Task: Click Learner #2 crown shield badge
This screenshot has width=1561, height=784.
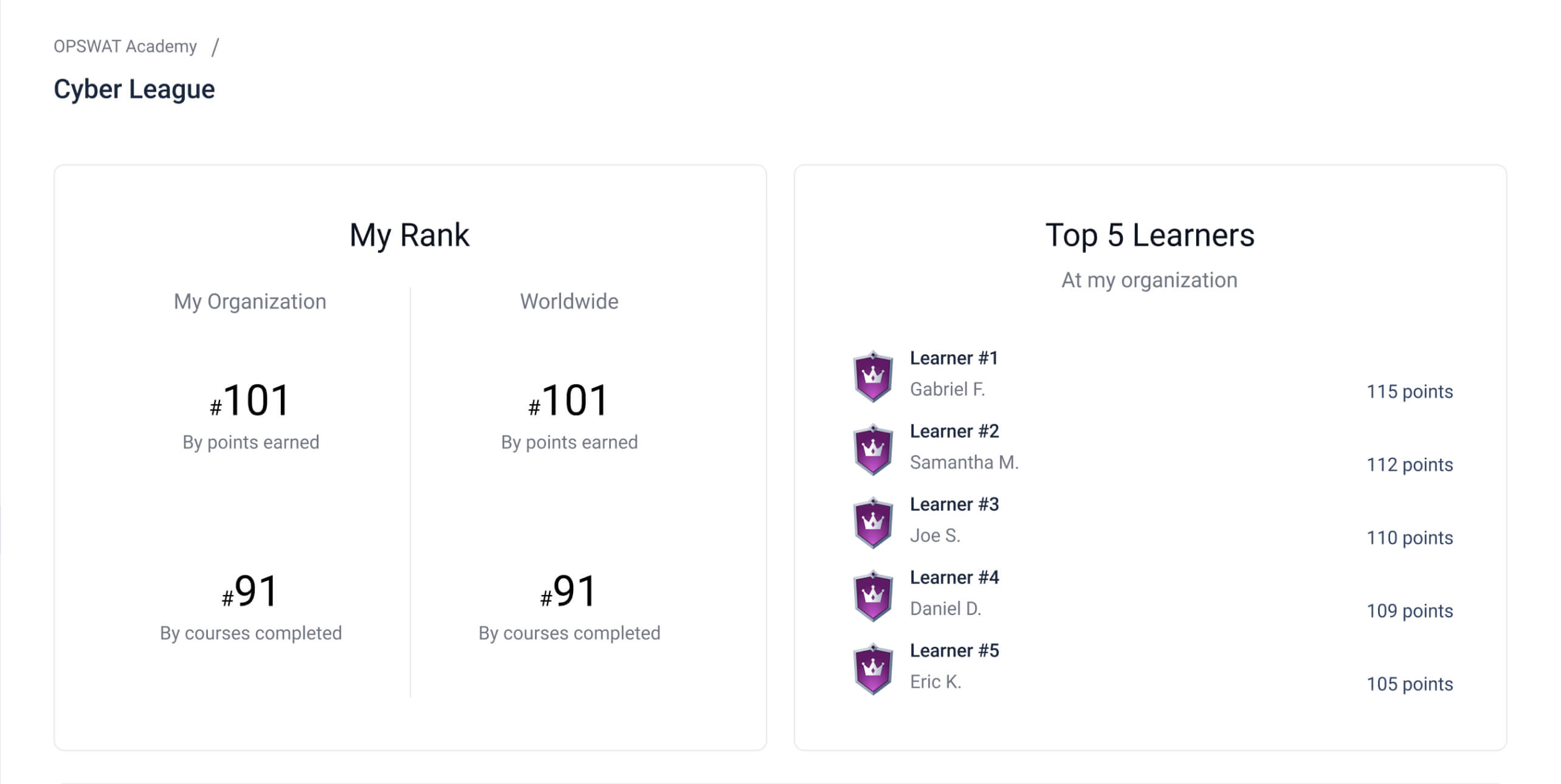Action: point(873,450)
